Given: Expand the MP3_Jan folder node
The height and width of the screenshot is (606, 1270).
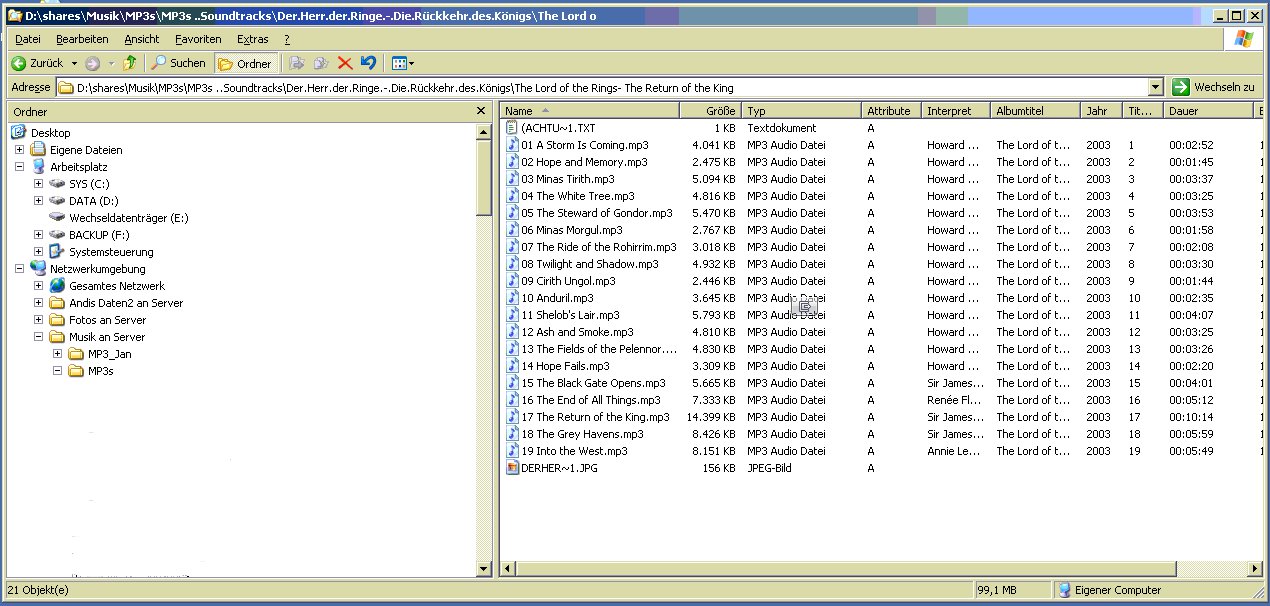Looking at the screenshot, I should point(58,354).
